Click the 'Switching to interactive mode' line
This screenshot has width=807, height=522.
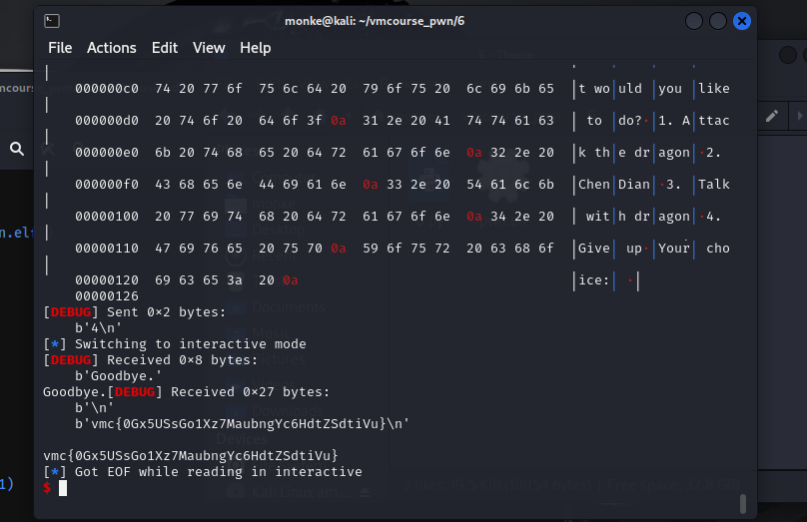click(175, 344)
